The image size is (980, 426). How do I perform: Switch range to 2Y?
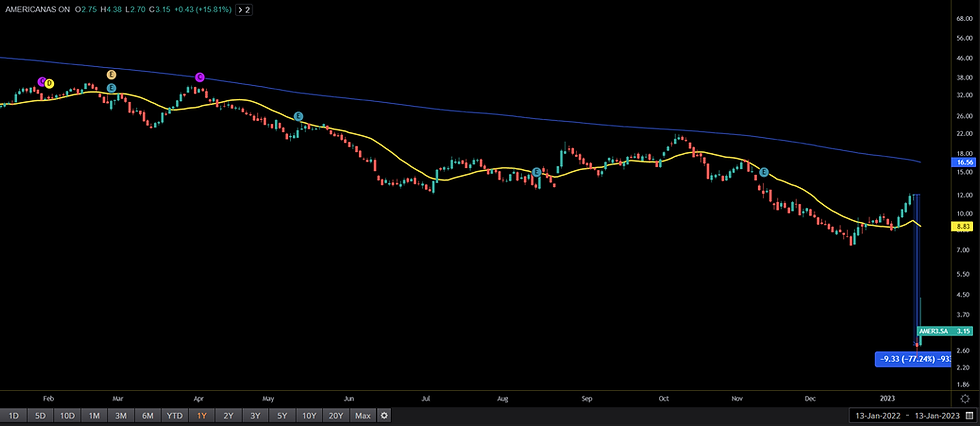coord(228,415)
